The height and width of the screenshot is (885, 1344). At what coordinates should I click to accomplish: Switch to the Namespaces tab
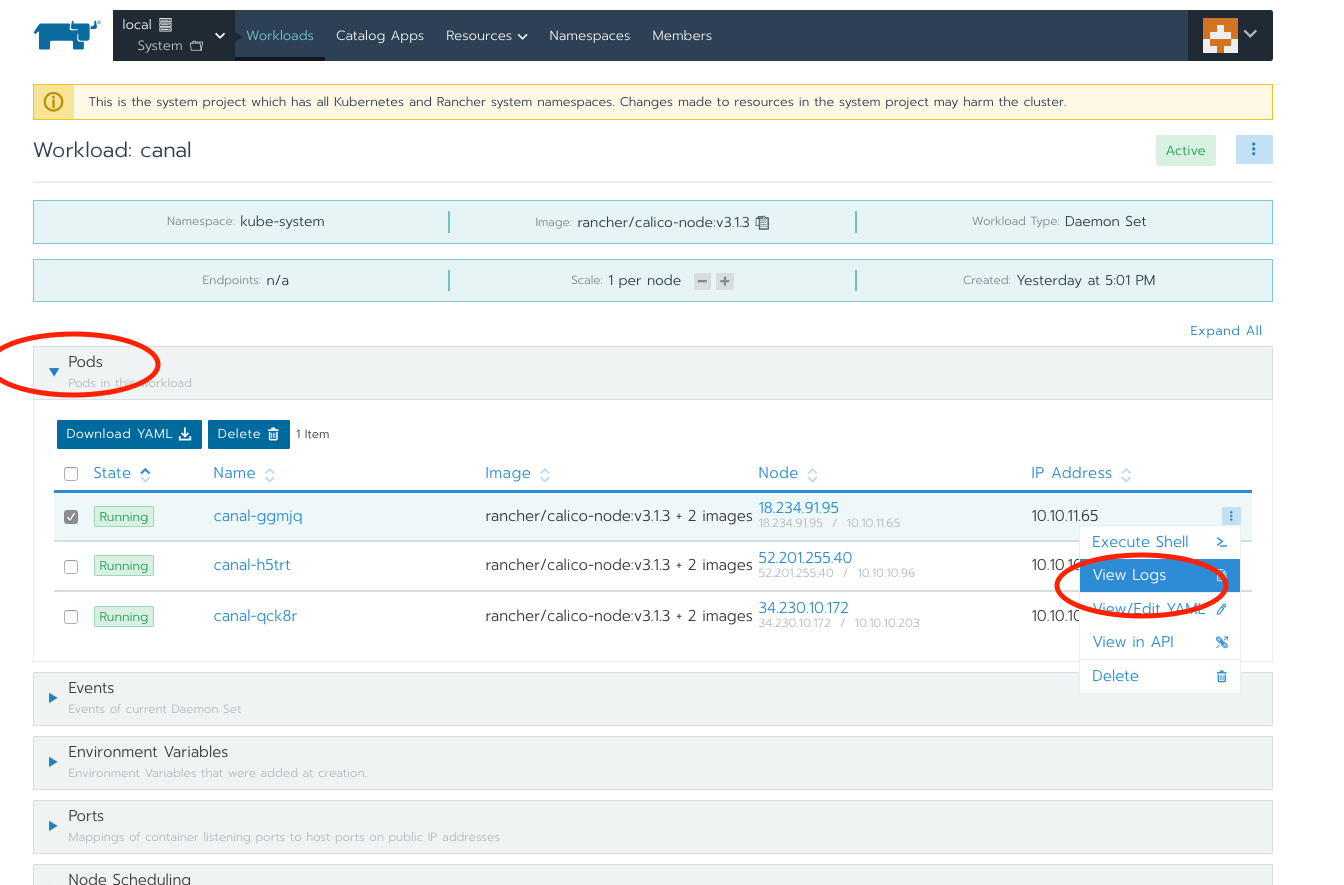click(x=589, y=35)
